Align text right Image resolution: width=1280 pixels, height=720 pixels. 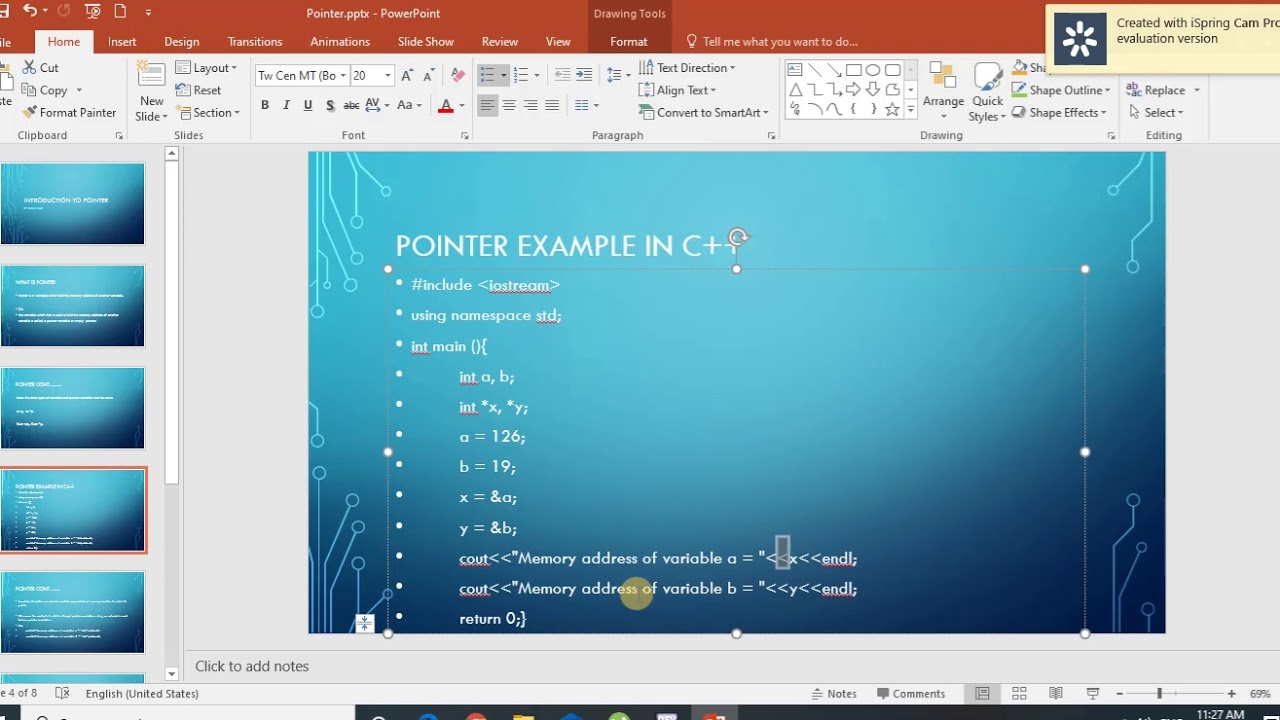pos(530,105)
